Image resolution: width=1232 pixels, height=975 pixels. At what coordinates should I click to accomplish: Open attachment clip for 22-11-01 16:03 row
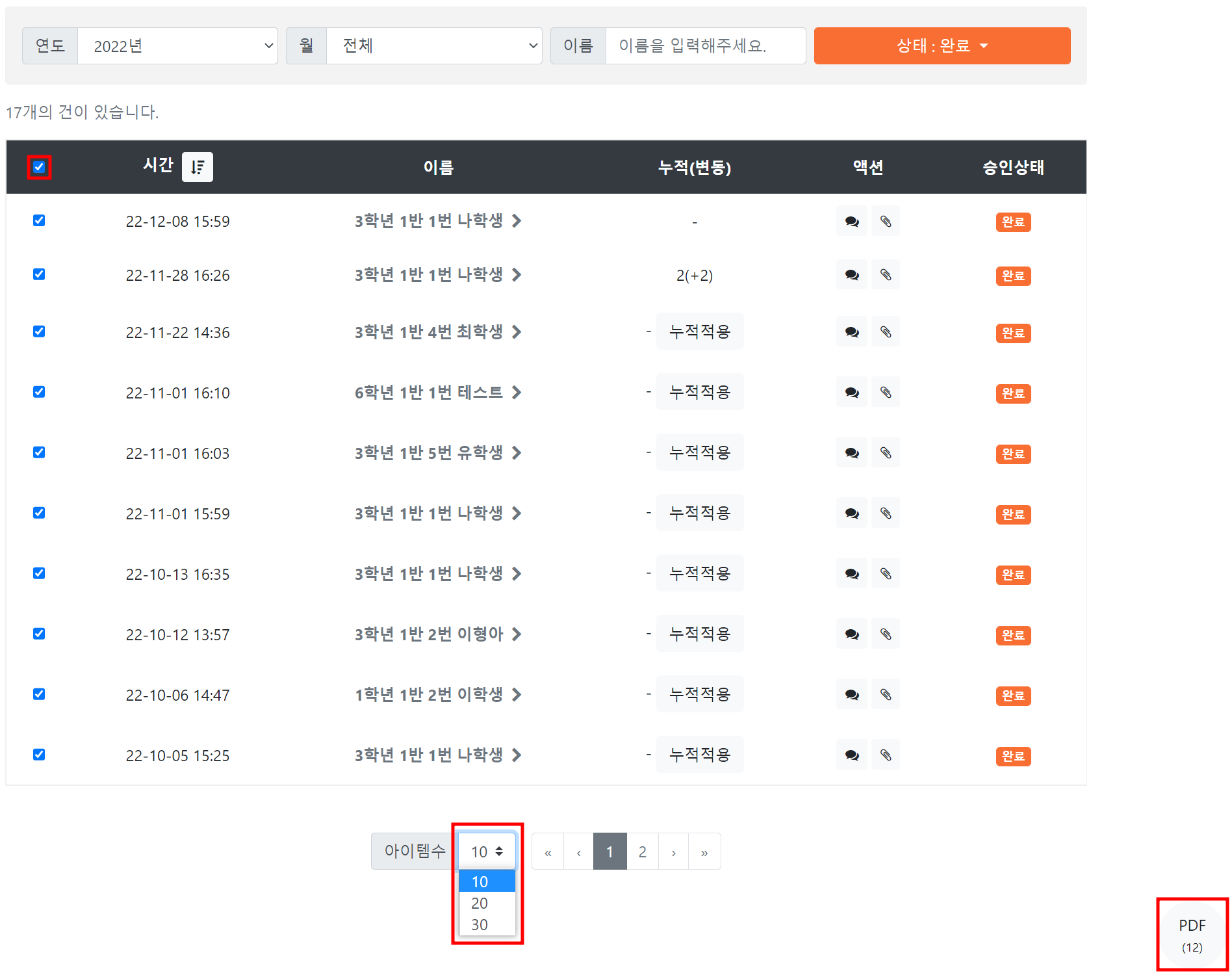[886, 454]
